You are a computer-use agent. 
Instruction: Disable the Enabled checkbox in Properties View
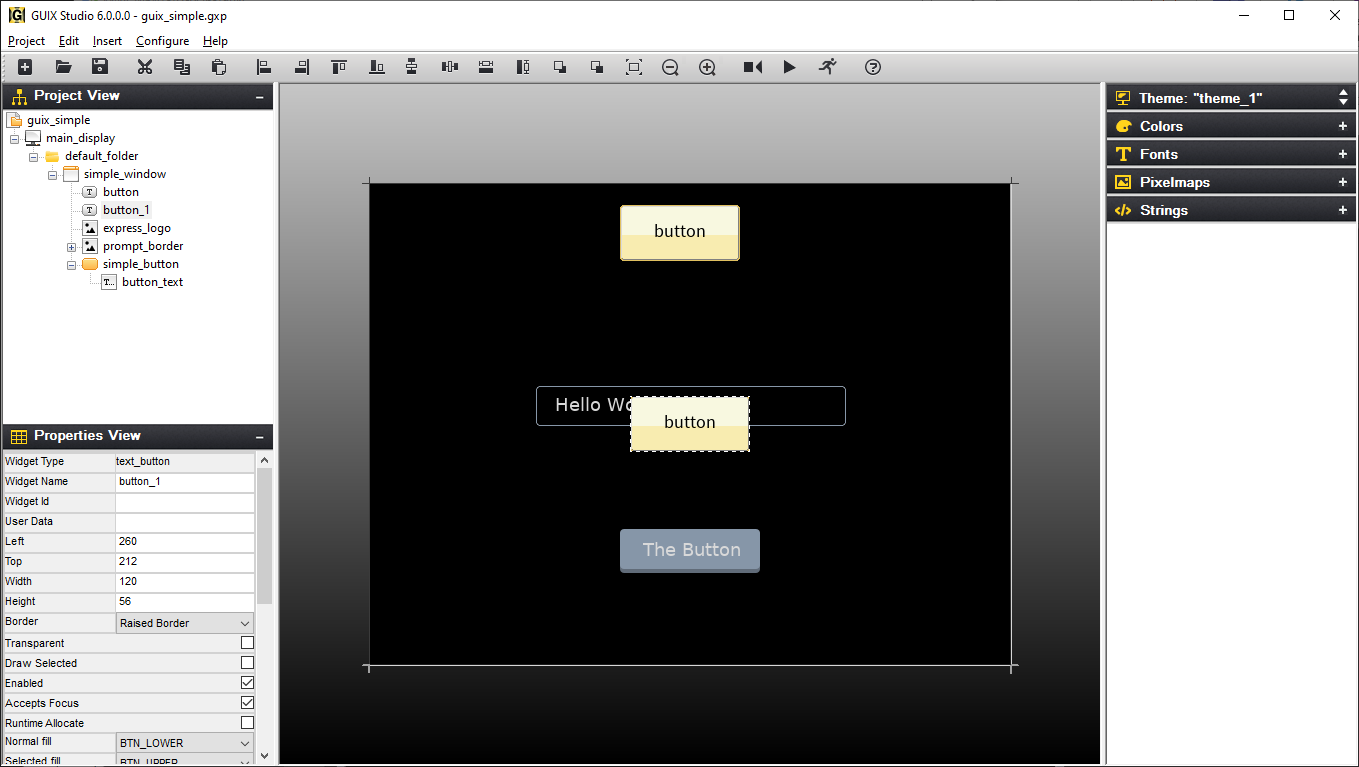(x=247, y=682)
